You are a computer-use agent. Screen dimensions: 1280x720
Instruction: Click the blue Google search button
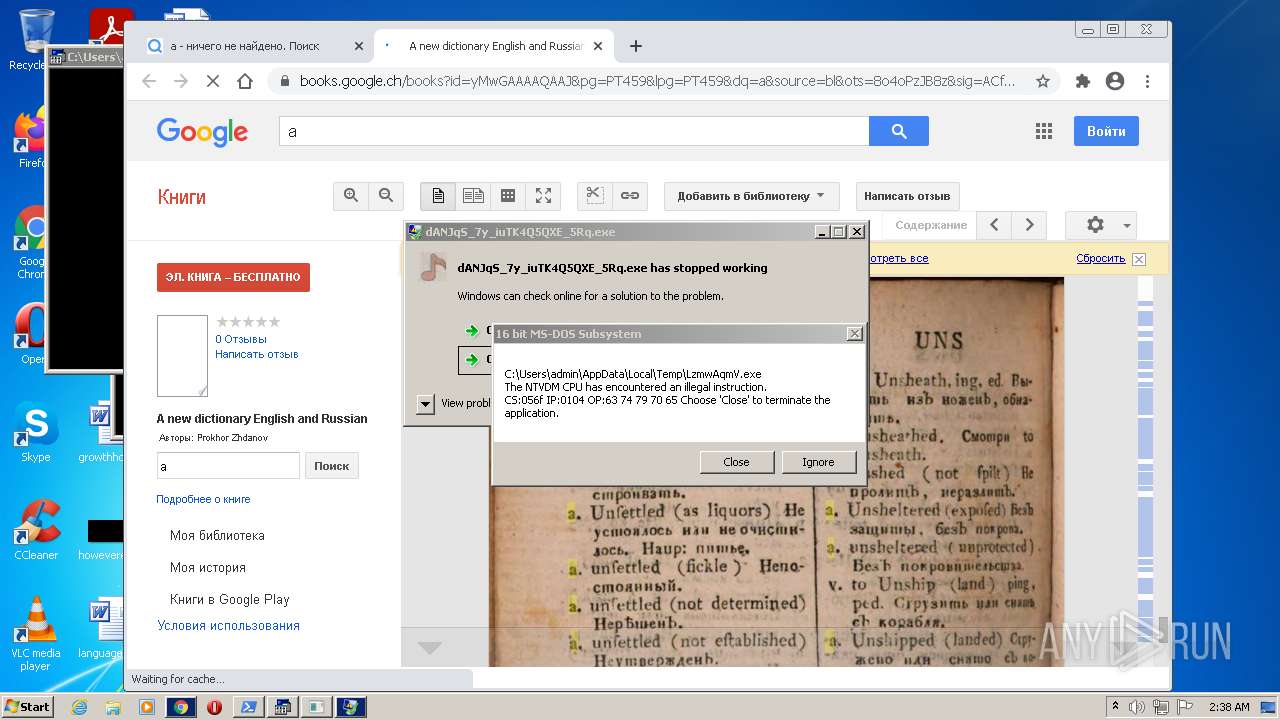tap(898, 131)
